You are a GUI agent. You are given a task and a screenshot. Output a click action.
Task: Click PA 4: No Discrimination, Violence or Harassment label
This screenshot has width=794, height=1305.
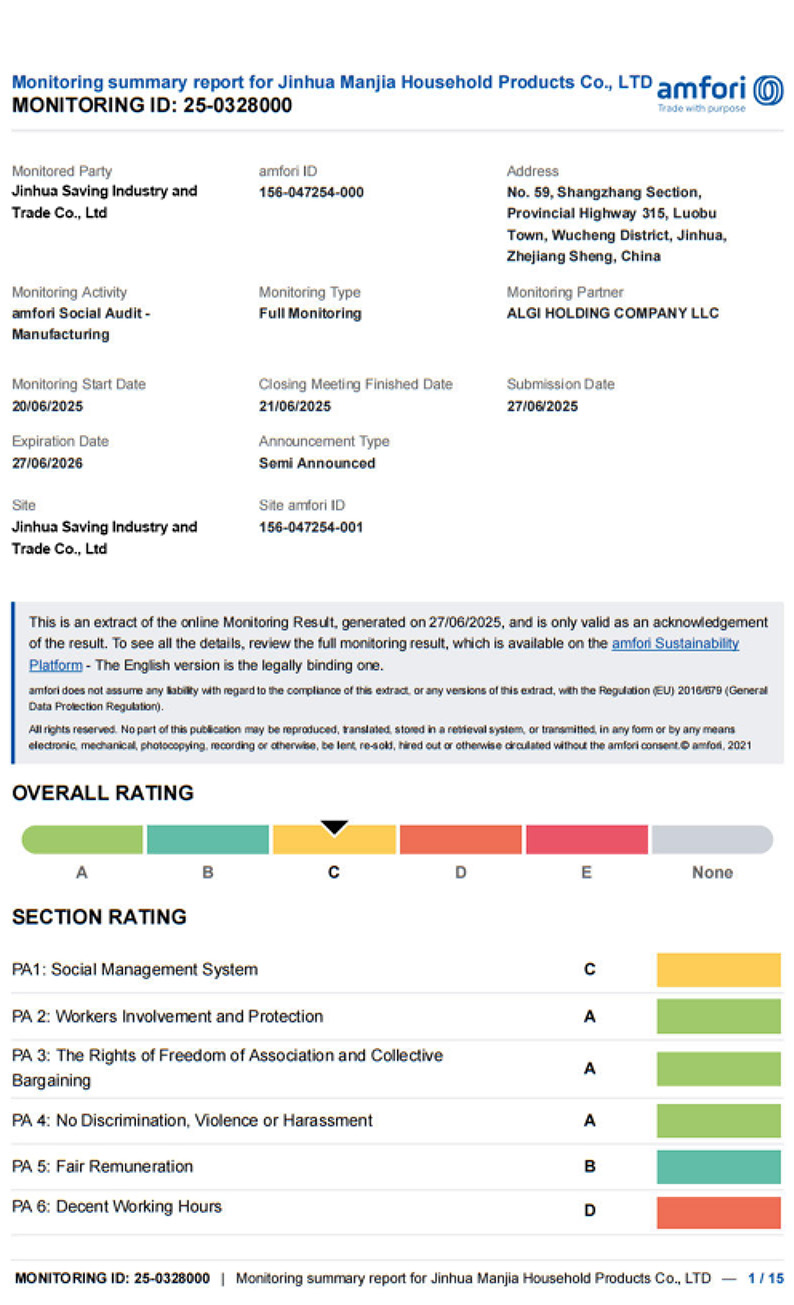click(192, 1121)
